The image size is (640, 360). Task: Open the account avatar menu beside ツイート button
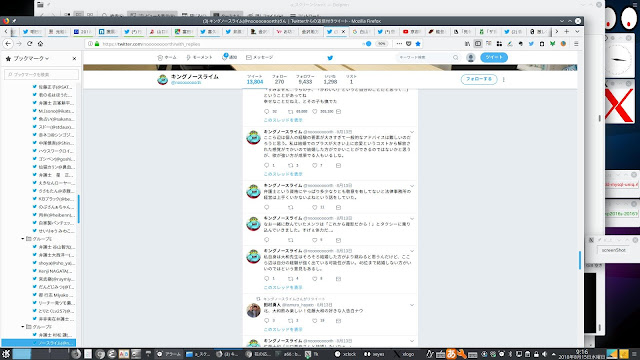click(x=471, y=58)
